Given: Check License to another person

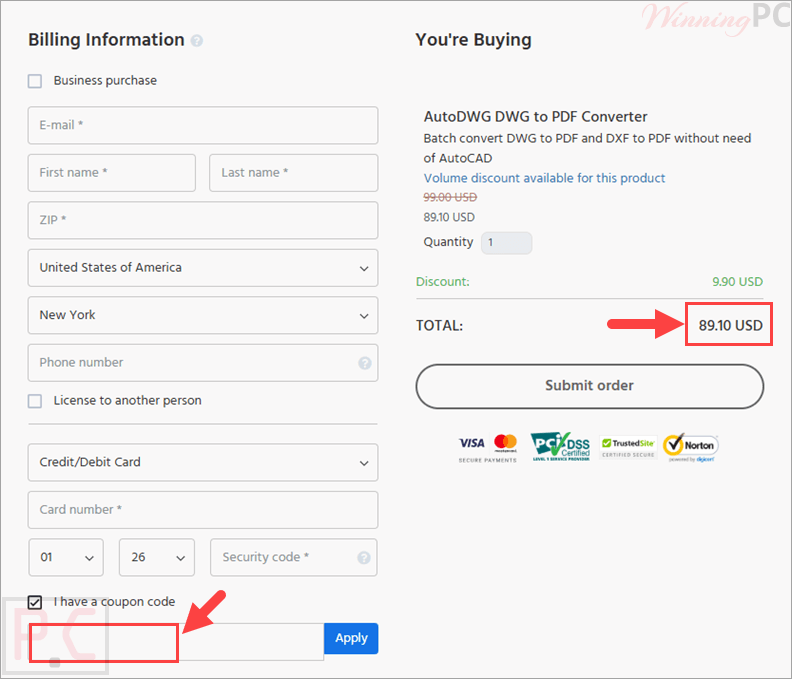Looking at the screenshot, I should point(35,401).
